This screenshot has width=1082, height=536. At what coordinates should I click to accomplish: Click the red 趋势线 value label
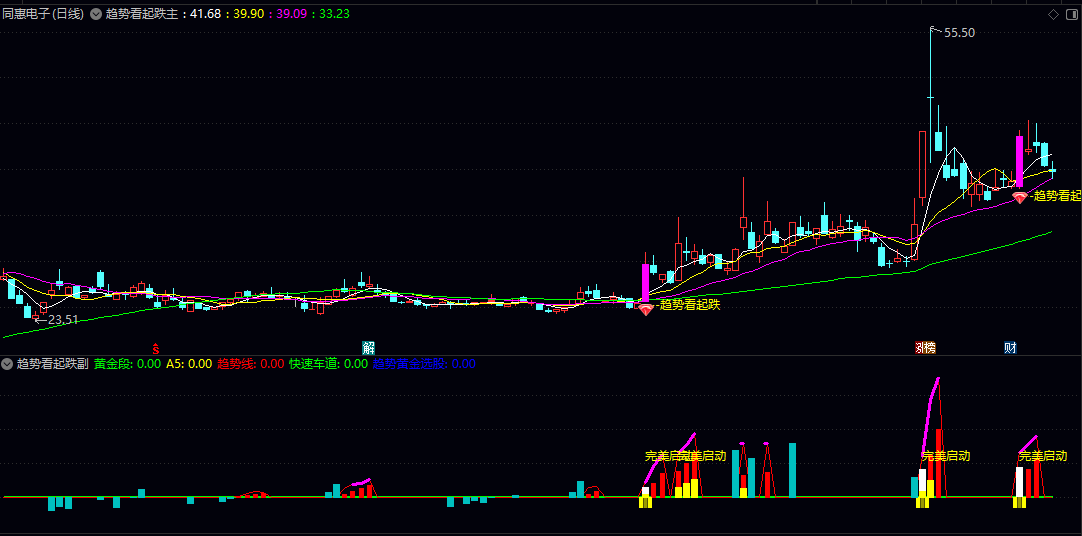[250, 364]
